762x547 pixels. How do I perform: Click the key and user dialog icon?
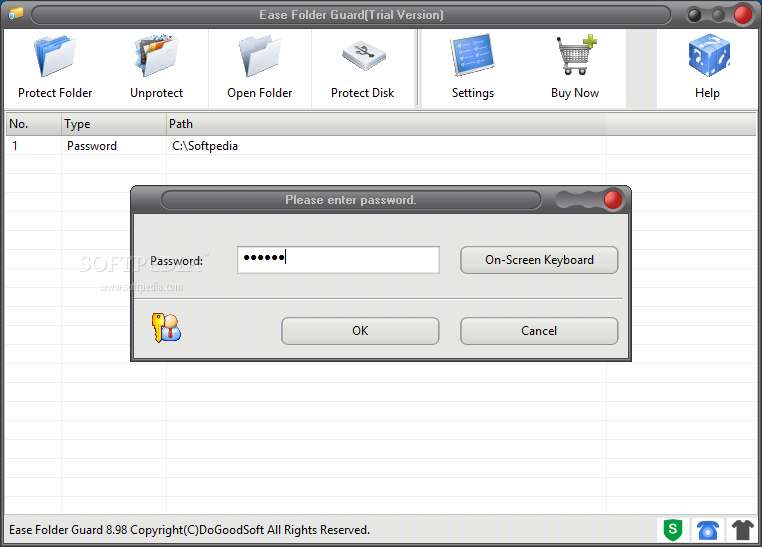(166, 327)
